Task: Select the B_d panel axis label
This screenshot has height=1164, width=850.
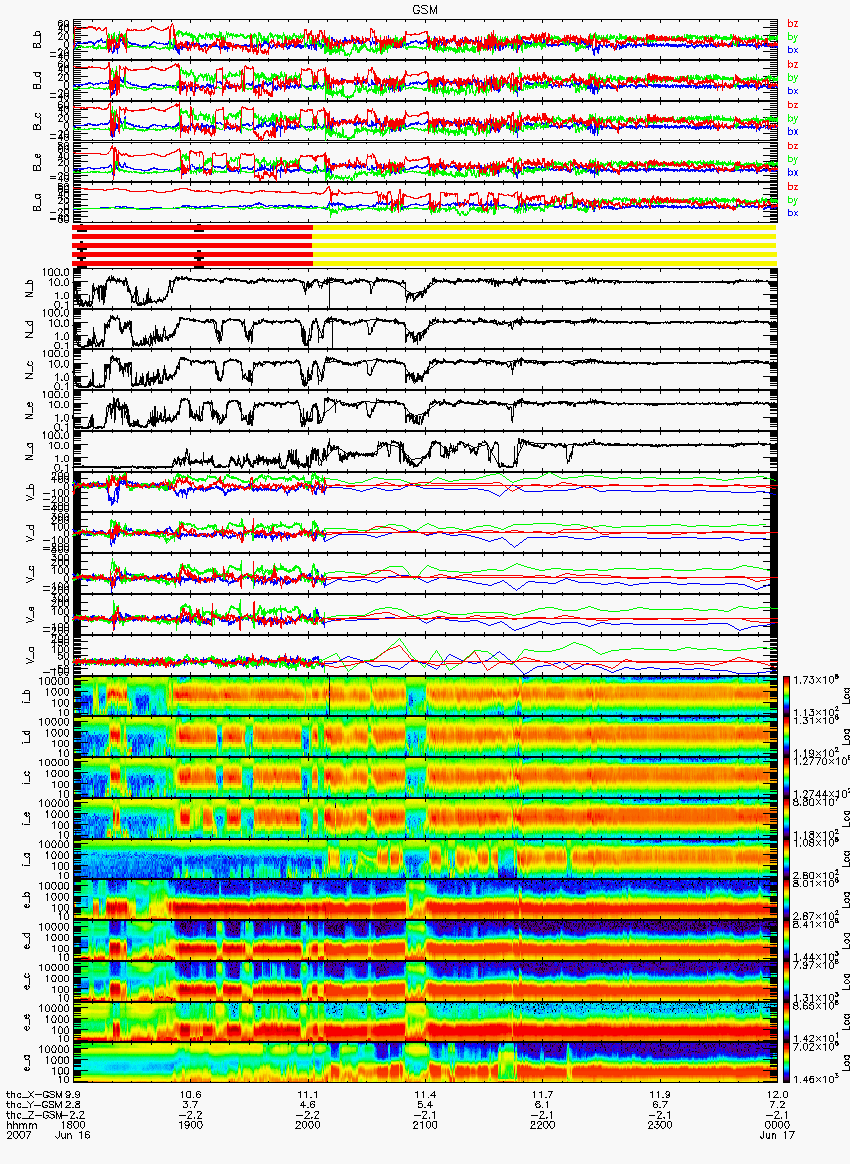Action: (x=37, y=81)
